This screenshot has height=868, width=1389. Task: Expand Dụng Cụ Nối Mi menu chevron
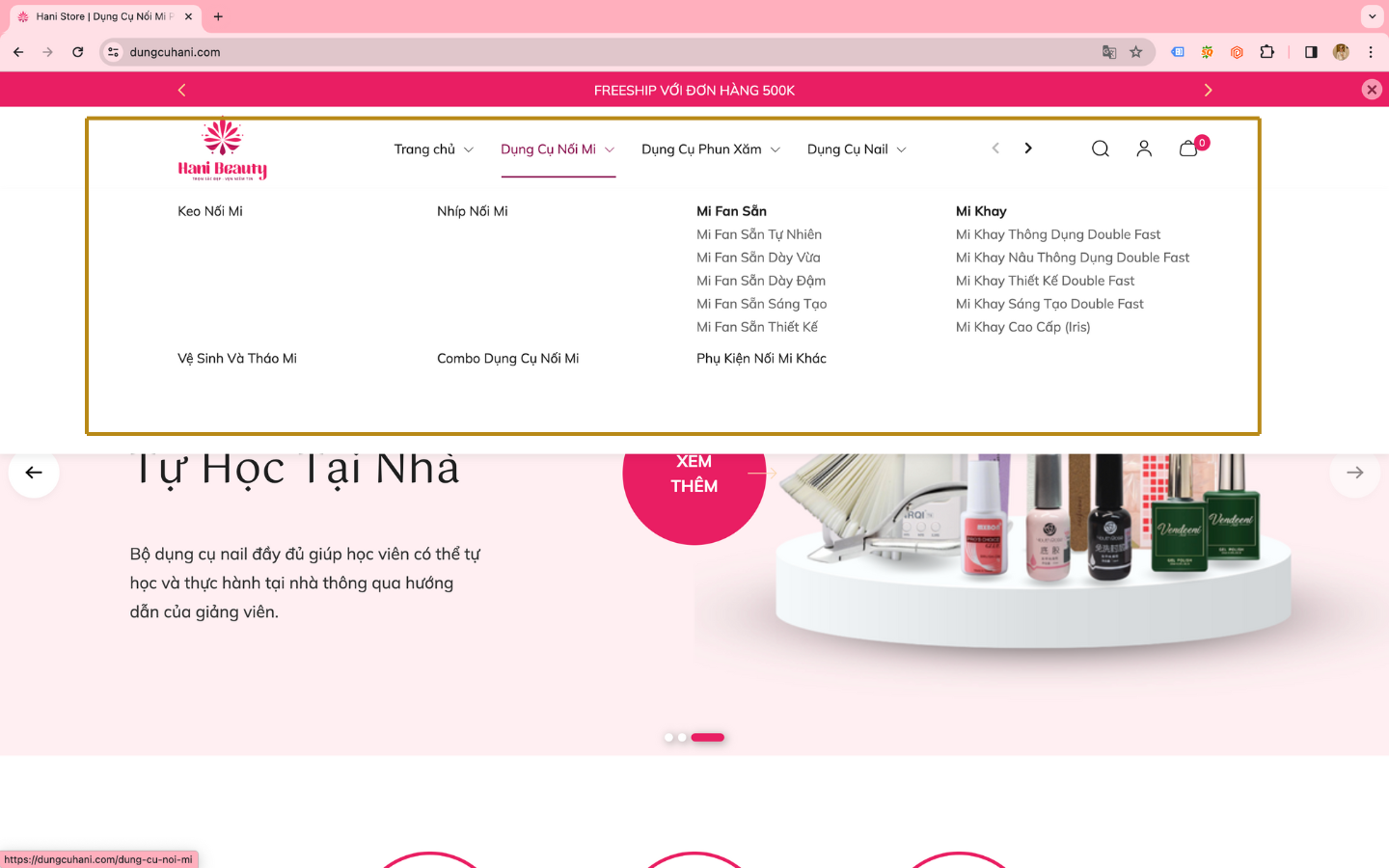(610, 149)
